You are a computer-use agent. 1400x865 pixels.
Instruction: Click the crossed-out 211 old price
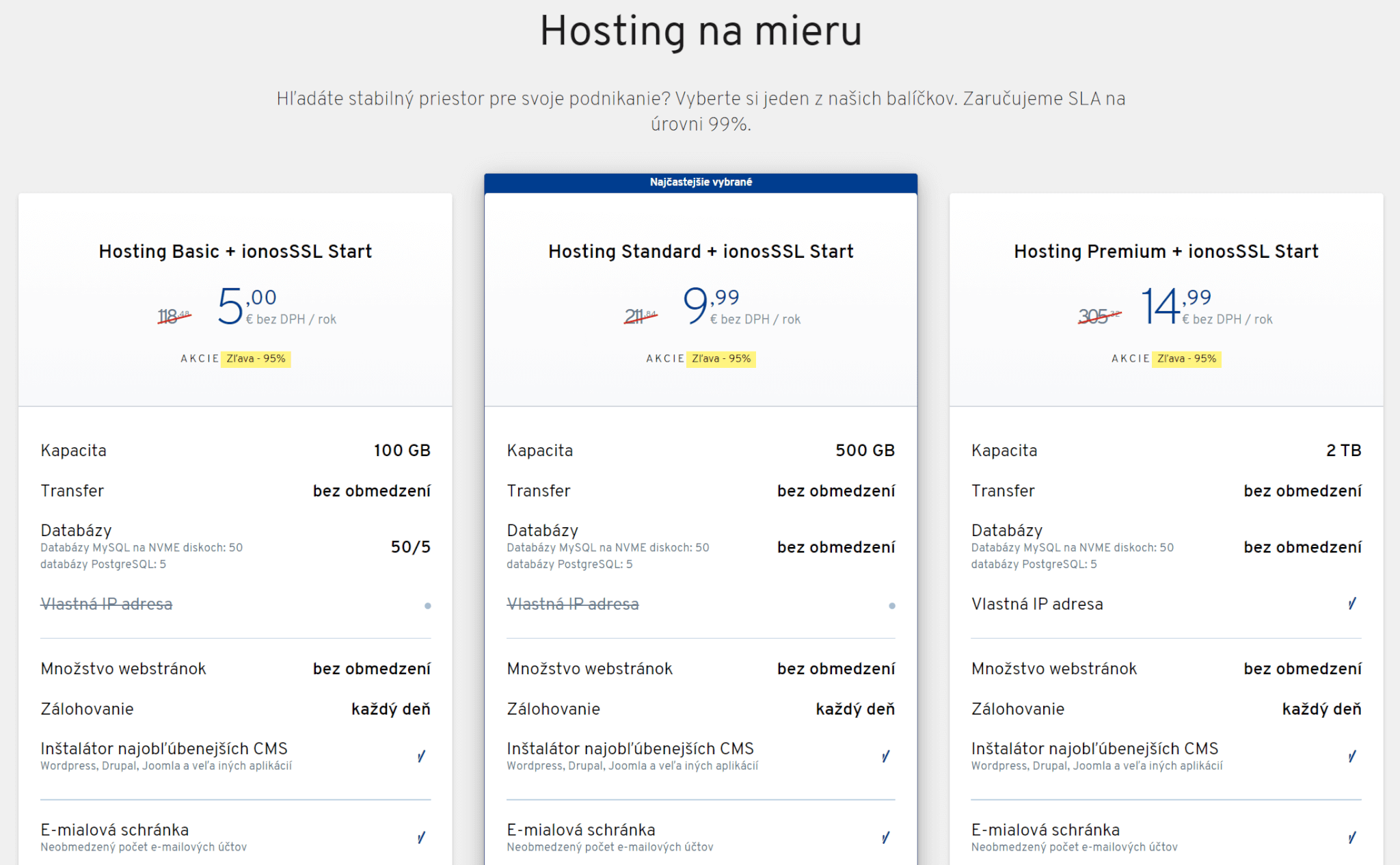click(641, 317)
